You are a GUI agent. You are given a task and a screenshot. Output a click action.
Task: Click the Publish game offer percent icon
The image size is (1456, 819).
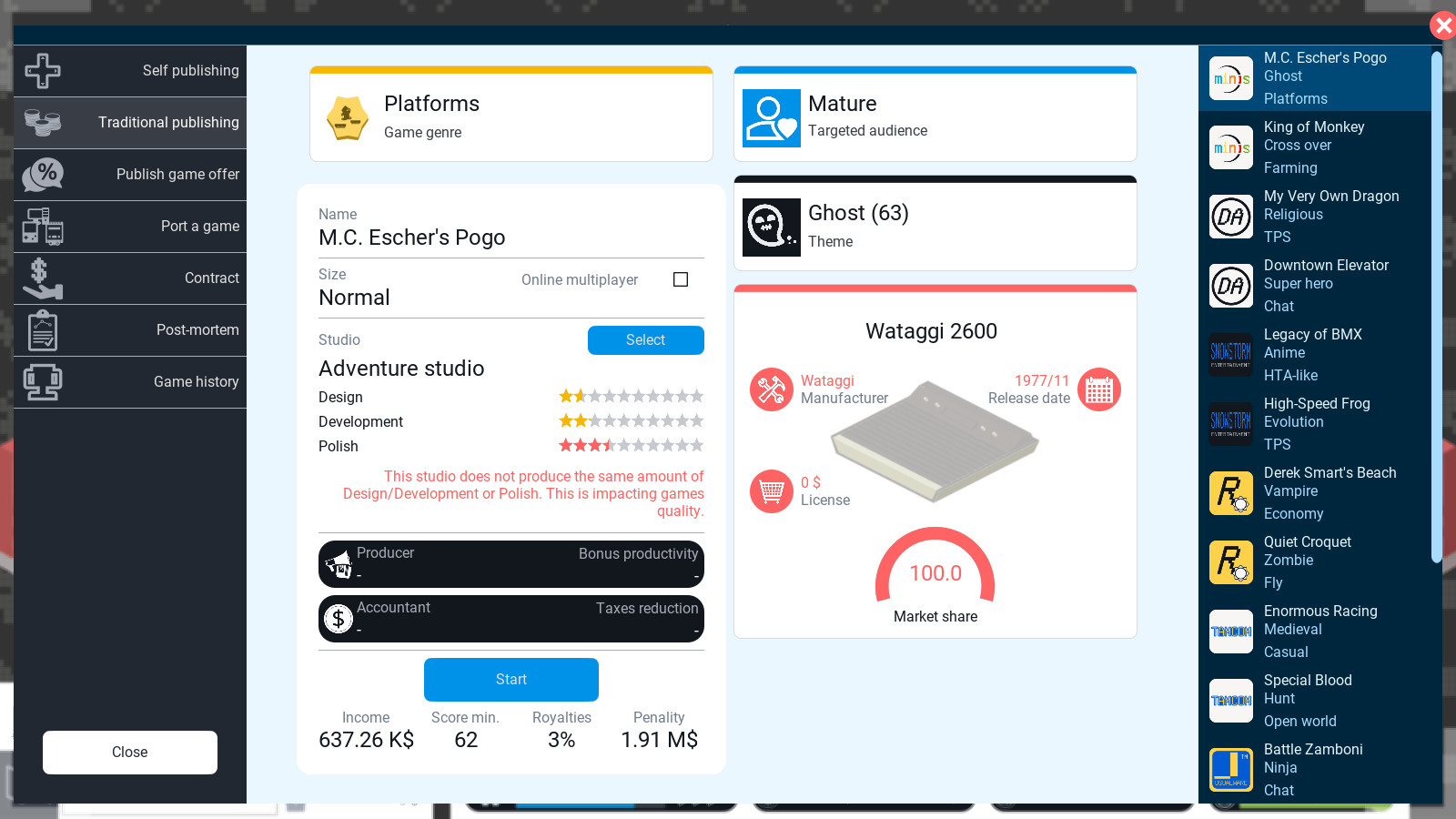43,175
